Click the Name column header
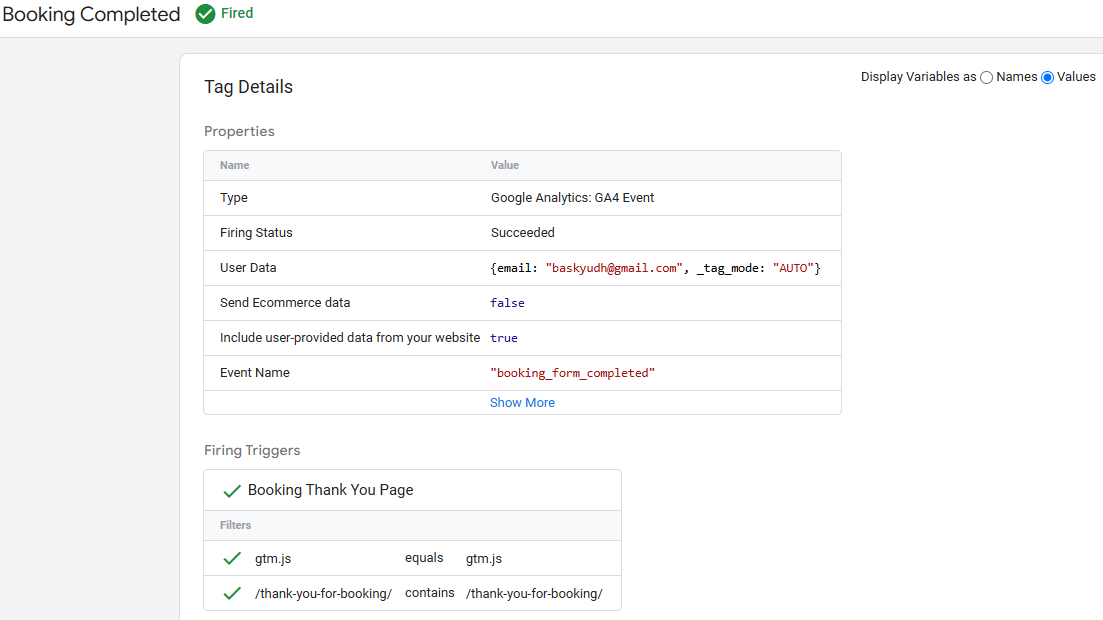The height and width of the screenshot is (620, 1103). [235, 165]
